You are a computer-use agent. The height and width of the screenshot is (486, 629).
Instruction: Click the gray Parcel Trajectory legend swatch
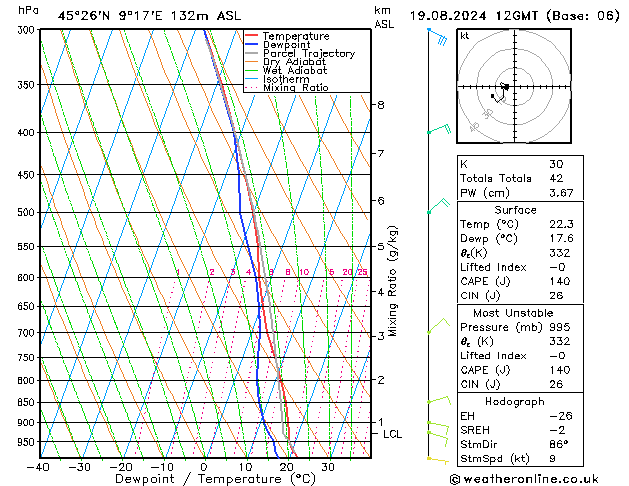point(252,53)
